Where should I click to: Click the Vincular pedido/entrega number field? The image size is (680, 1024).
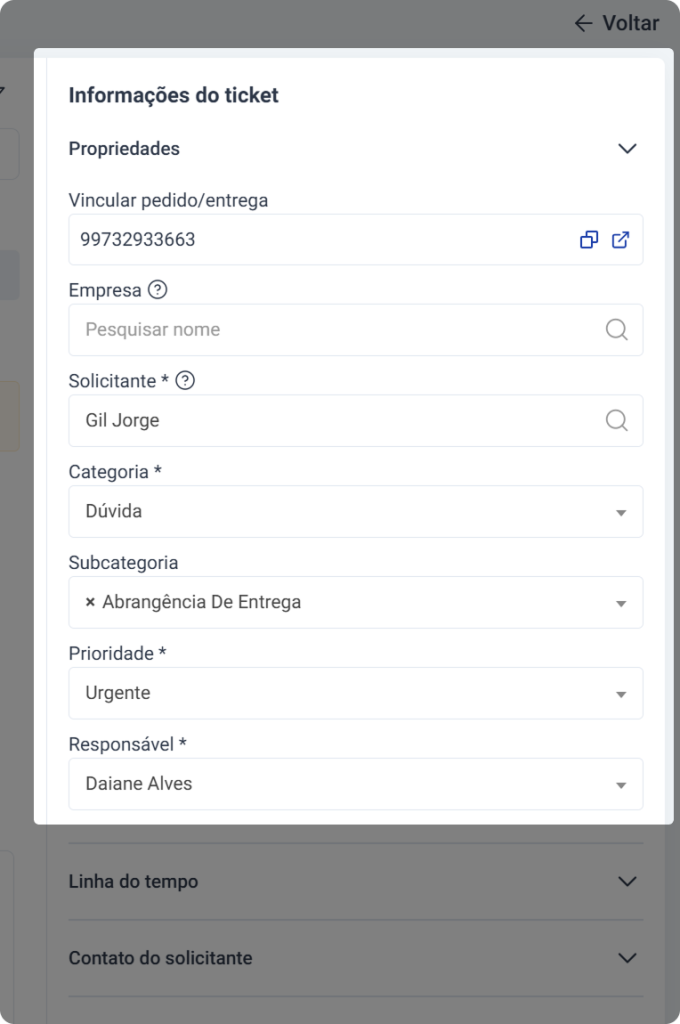click(300, 240)
